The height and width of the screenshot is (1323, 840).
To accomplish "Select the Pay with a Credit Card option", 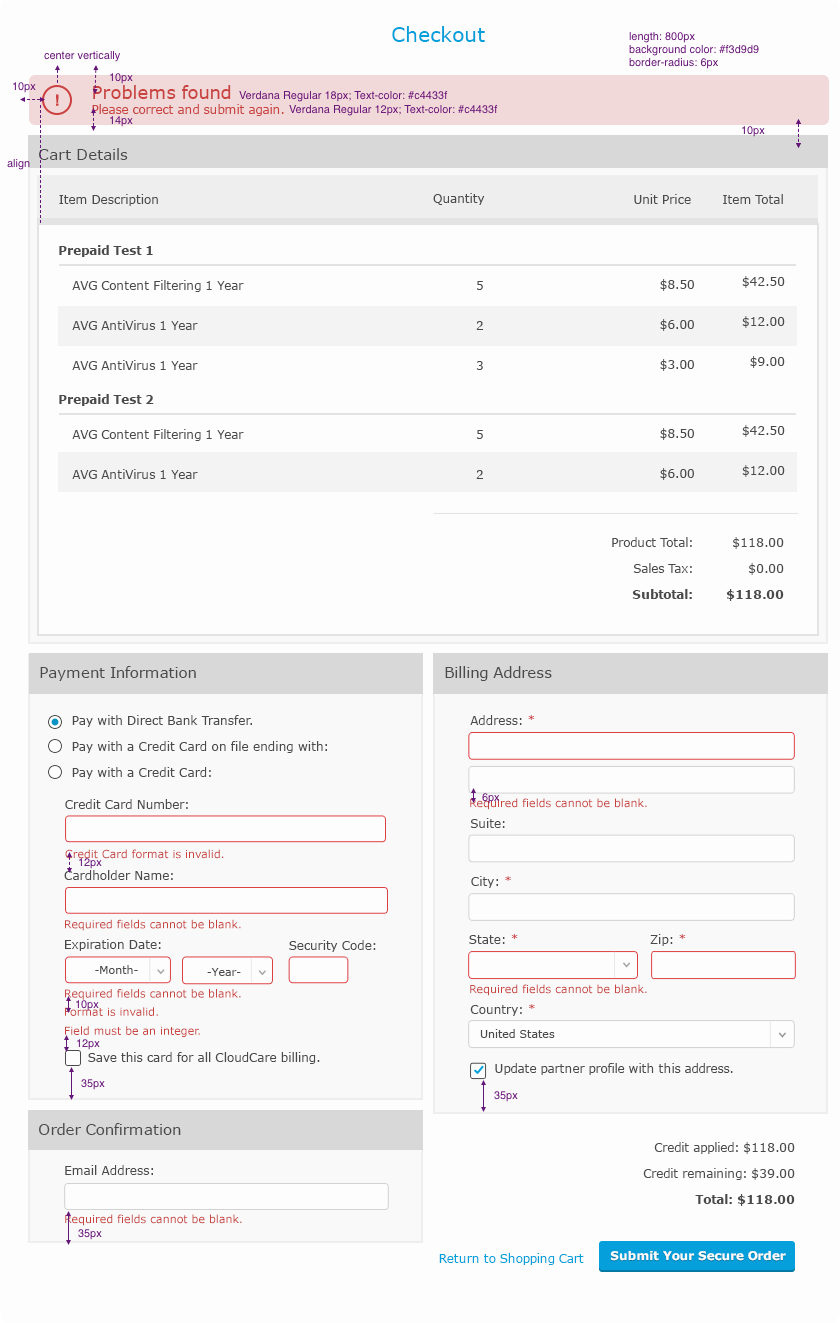I will click(55, 772).
